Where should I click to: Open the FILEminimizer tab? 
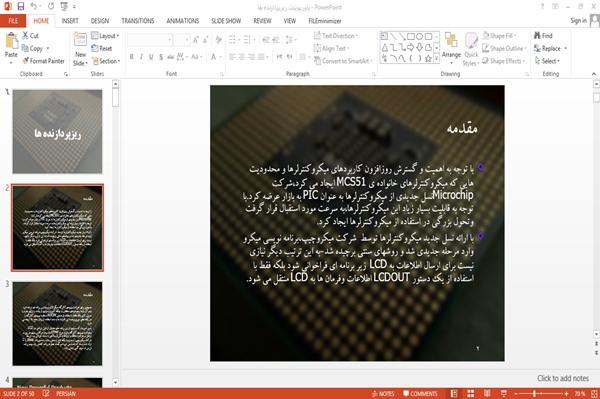(324, 21)
